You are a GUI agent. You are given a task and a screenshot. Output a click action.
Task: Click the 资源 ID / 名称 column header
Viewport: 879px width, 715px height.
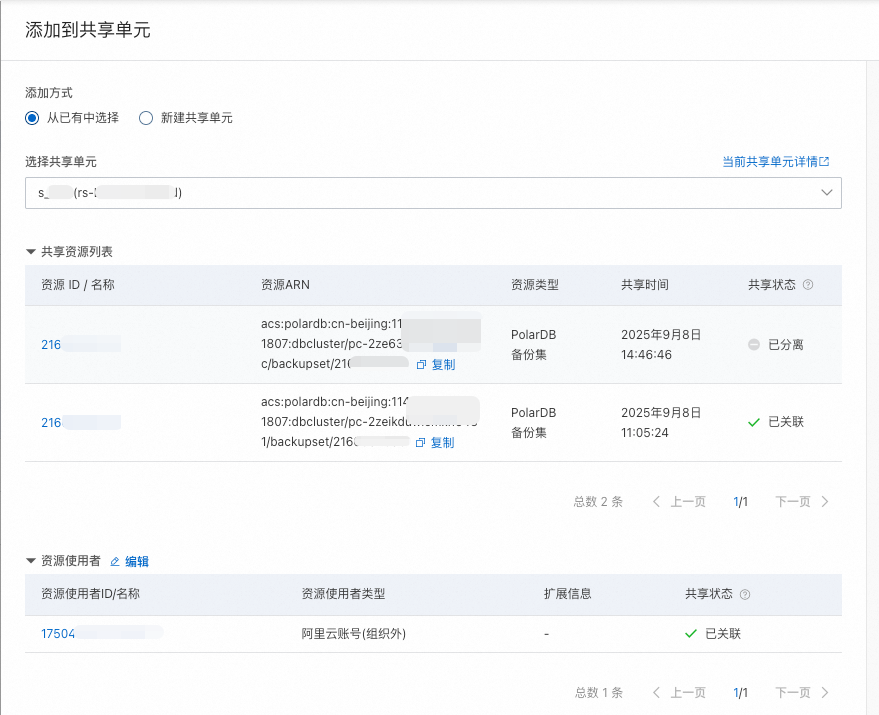coord(77,285)
